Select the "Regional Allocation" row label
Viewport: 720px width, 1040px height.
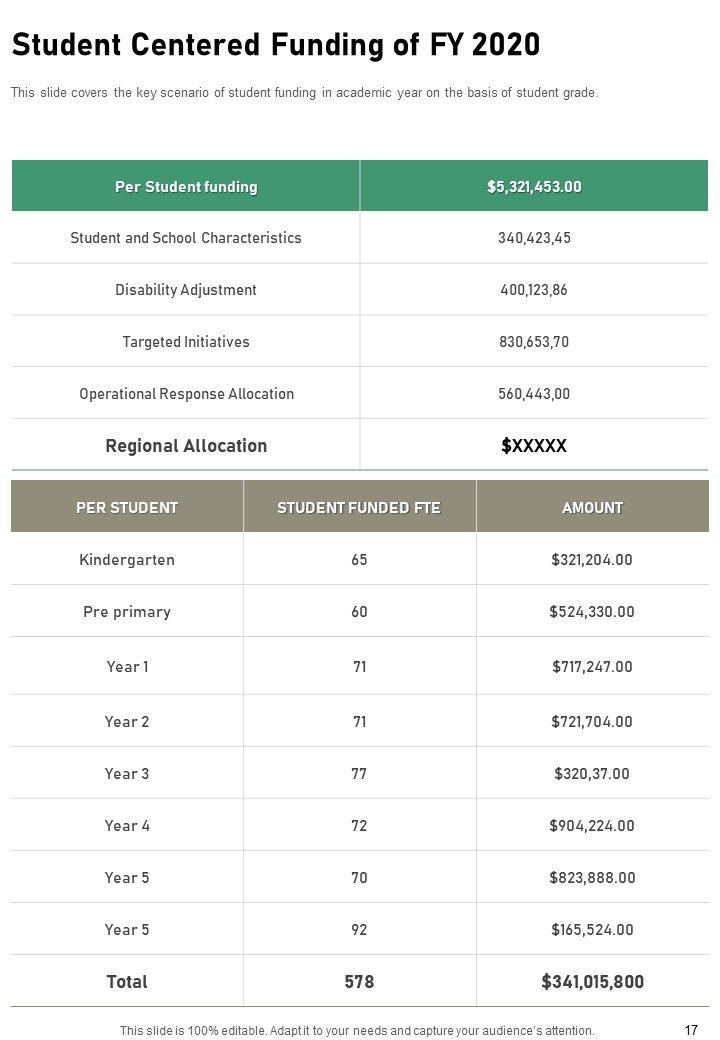pos(186,446)
